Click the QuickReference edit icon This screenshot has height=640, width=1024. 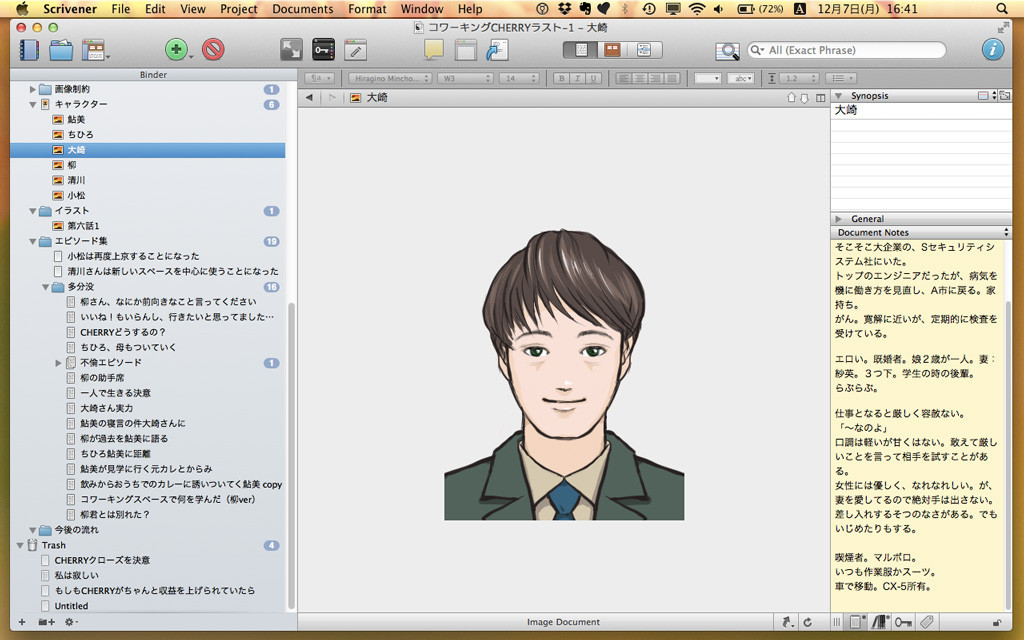click(x=355, y=50)
